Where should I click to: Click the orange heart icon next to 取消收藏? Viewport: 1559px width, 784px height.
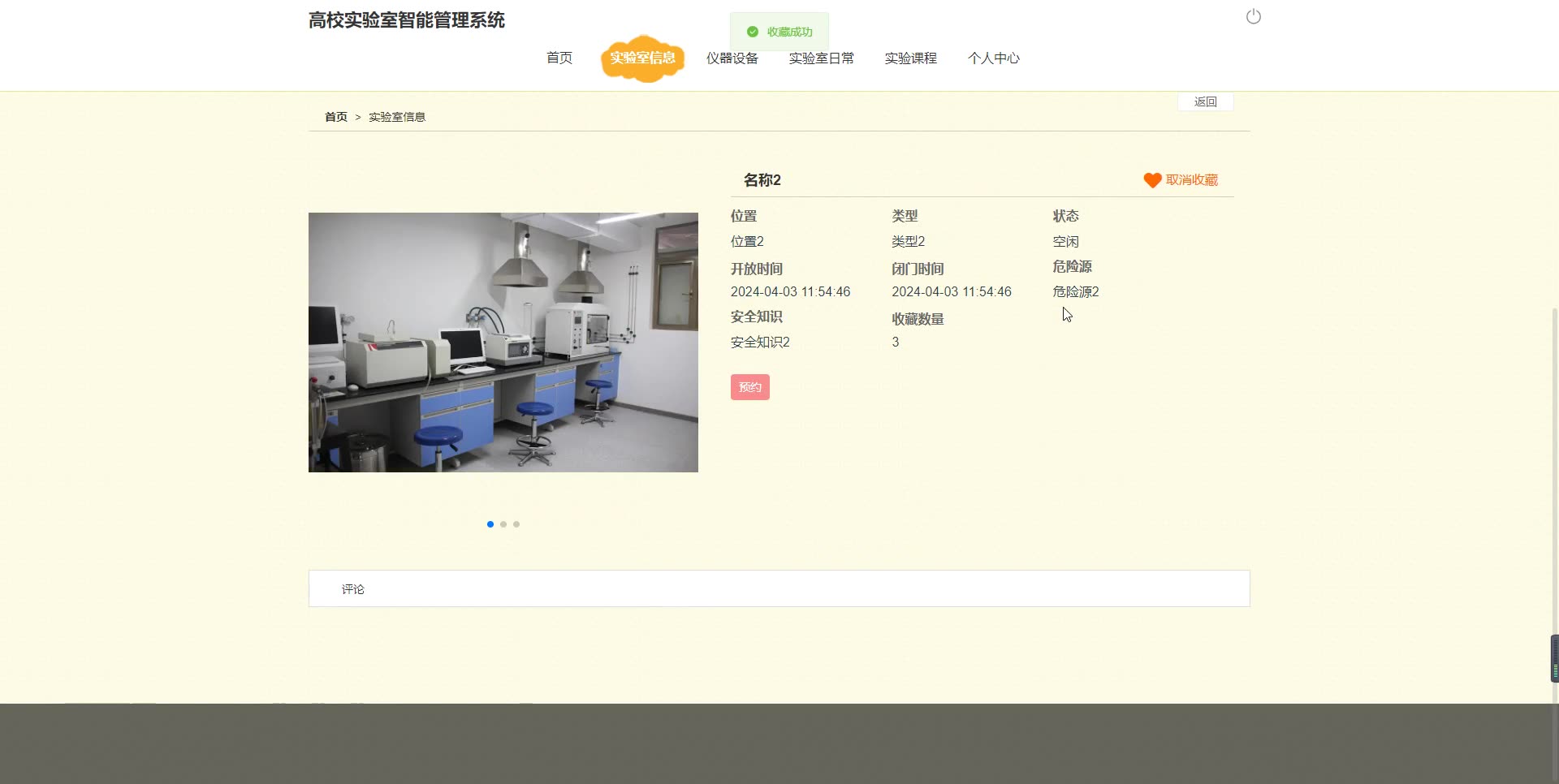coord(1152,180)
